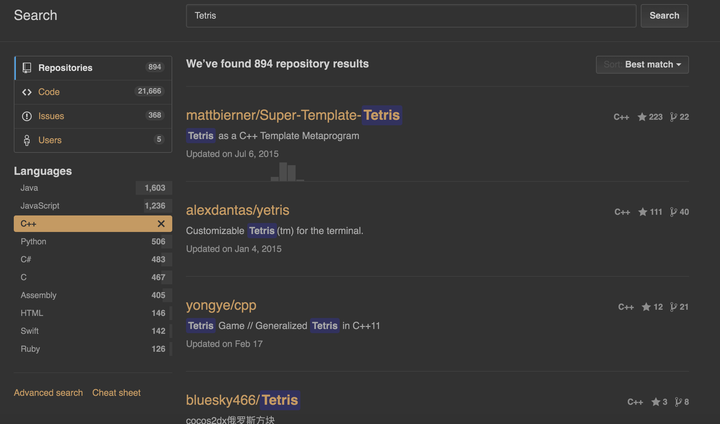Select the Repositories results tab
The width and height of the screenshot is (720, 424).
tap(93, 68)
